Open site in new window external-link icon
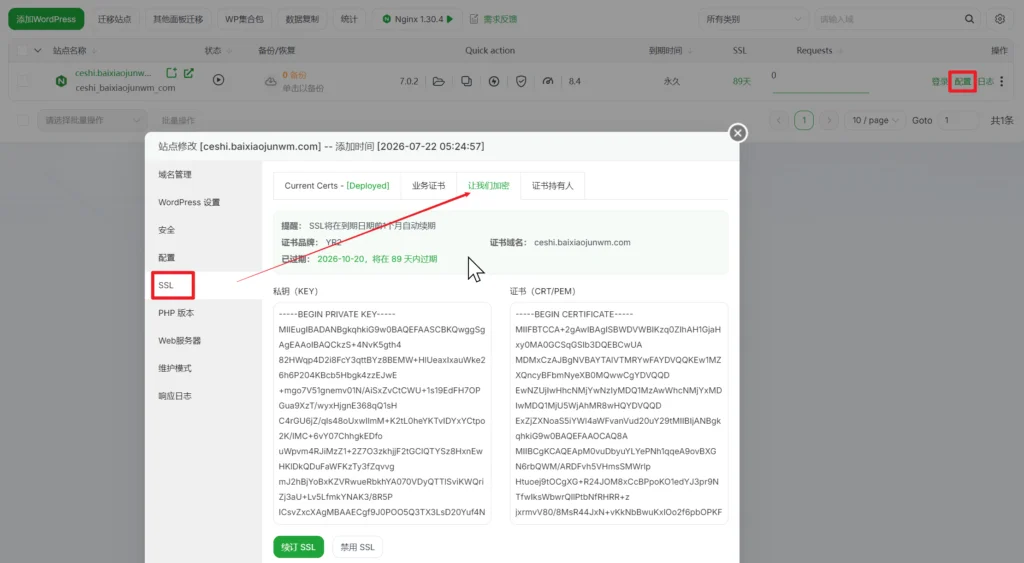Image resolution: width=1024 pixels, height=563 pixels. [x=189, y=73]
